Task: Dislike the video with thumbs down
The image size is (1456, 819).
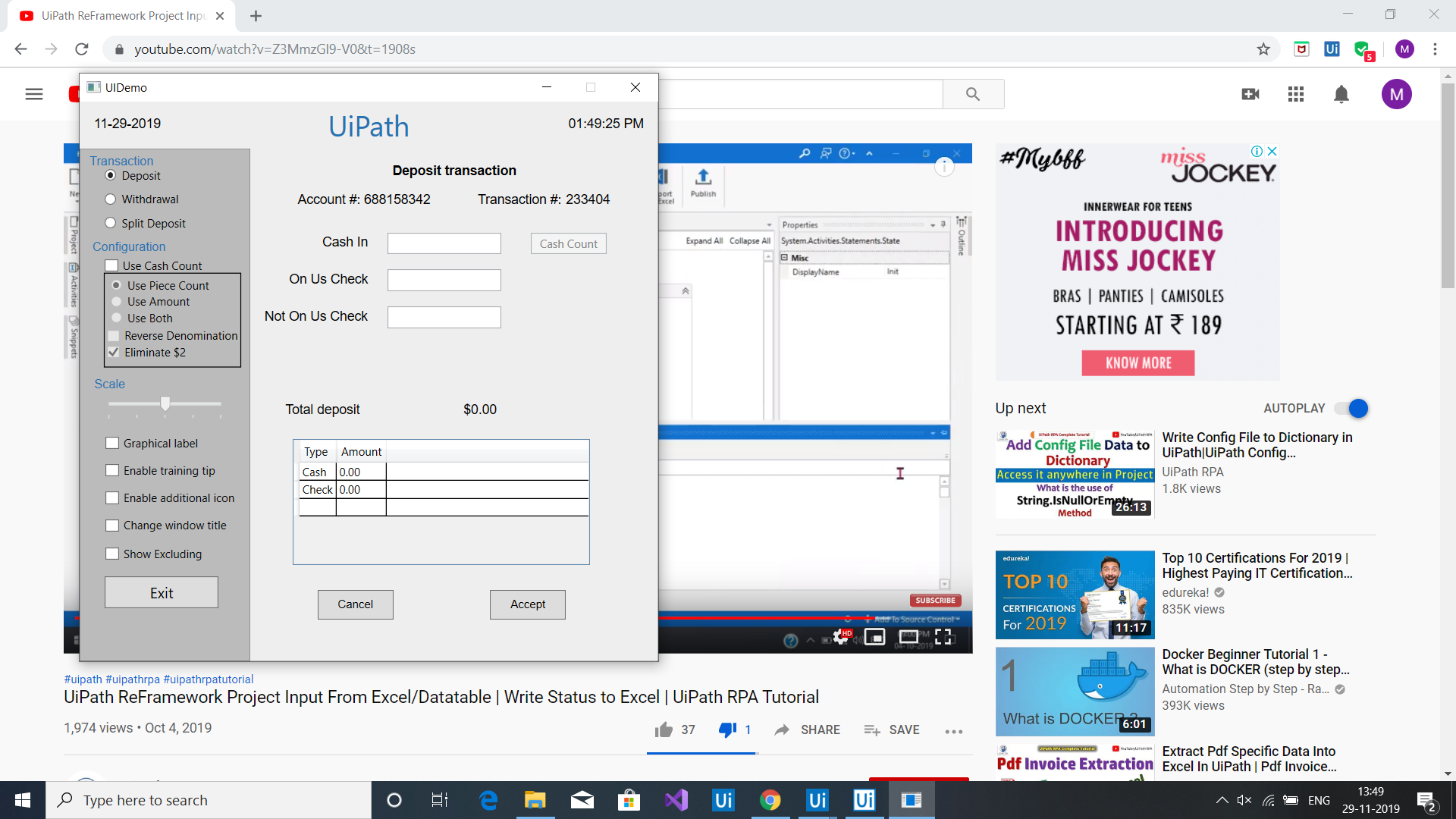Action: pos(727,730)
